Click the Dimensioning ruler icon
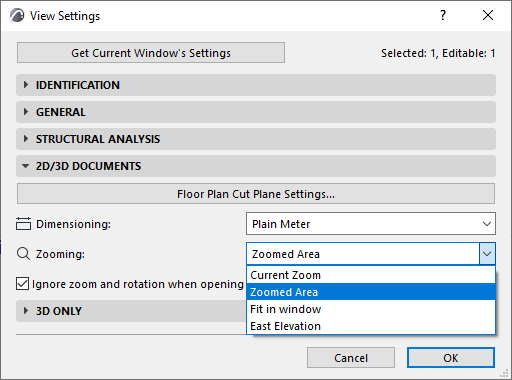 pyautogui.click(x=23, y=224)
